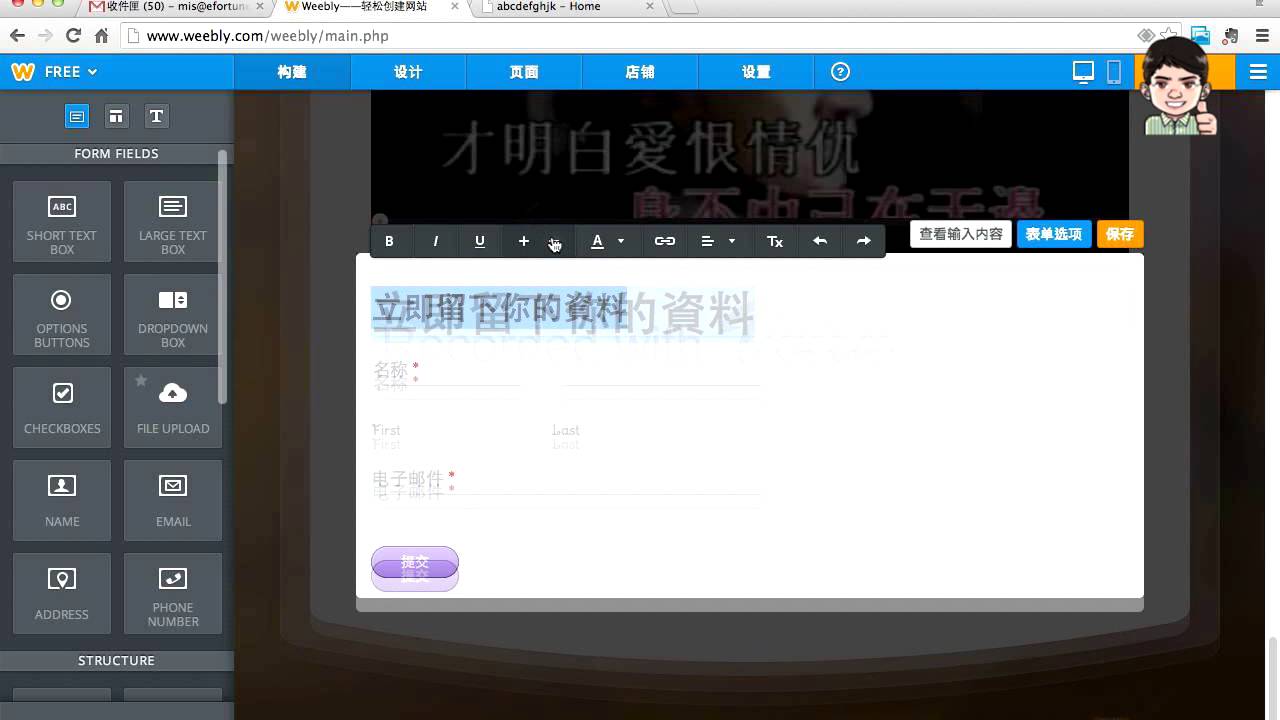
Task: Add a Dropdown Box field
Action: [x=173, y=314]
